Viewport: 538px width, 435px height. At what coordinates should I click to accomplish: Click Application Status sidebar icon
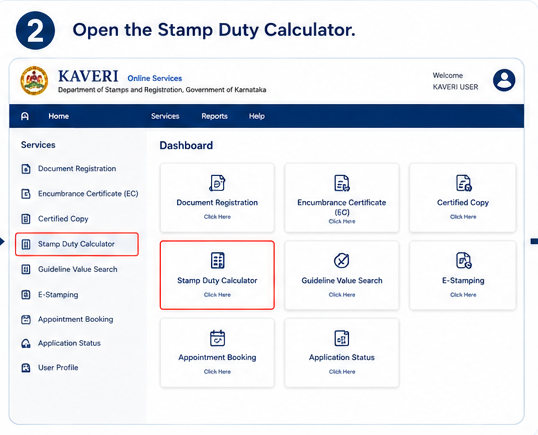click(x=26, y=343)
